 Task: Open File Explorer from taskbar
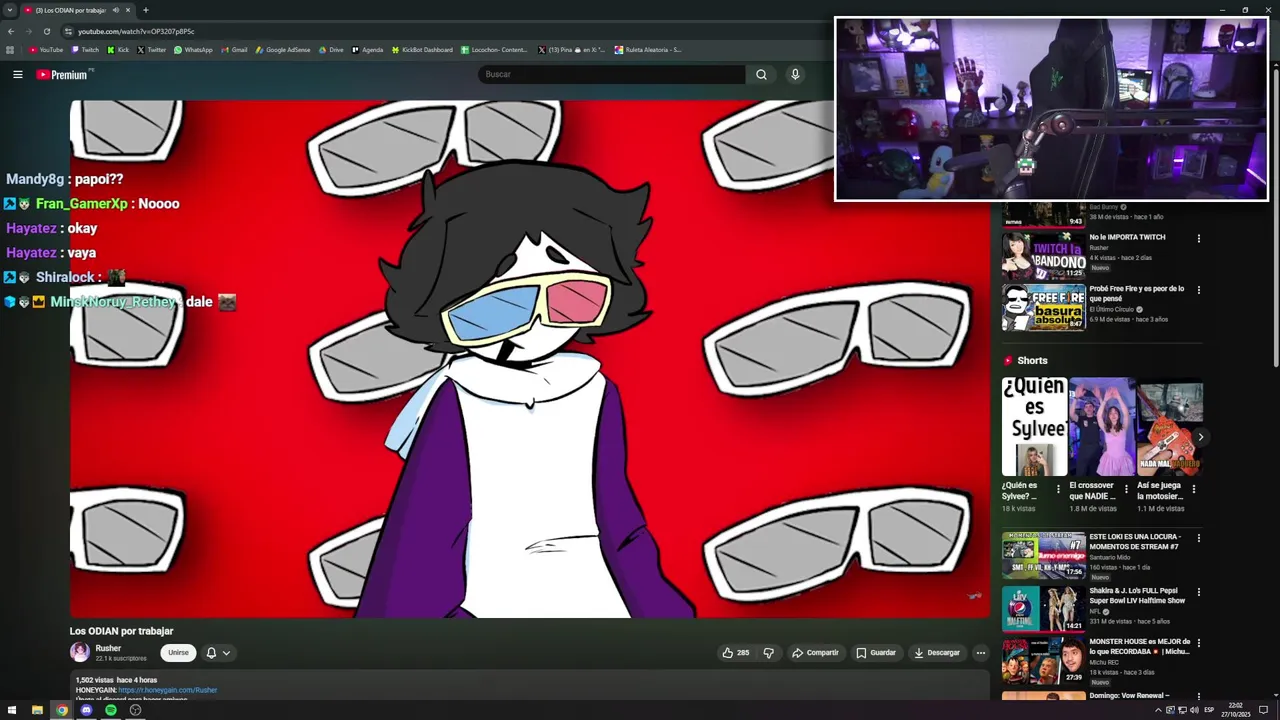pos(37,710)
